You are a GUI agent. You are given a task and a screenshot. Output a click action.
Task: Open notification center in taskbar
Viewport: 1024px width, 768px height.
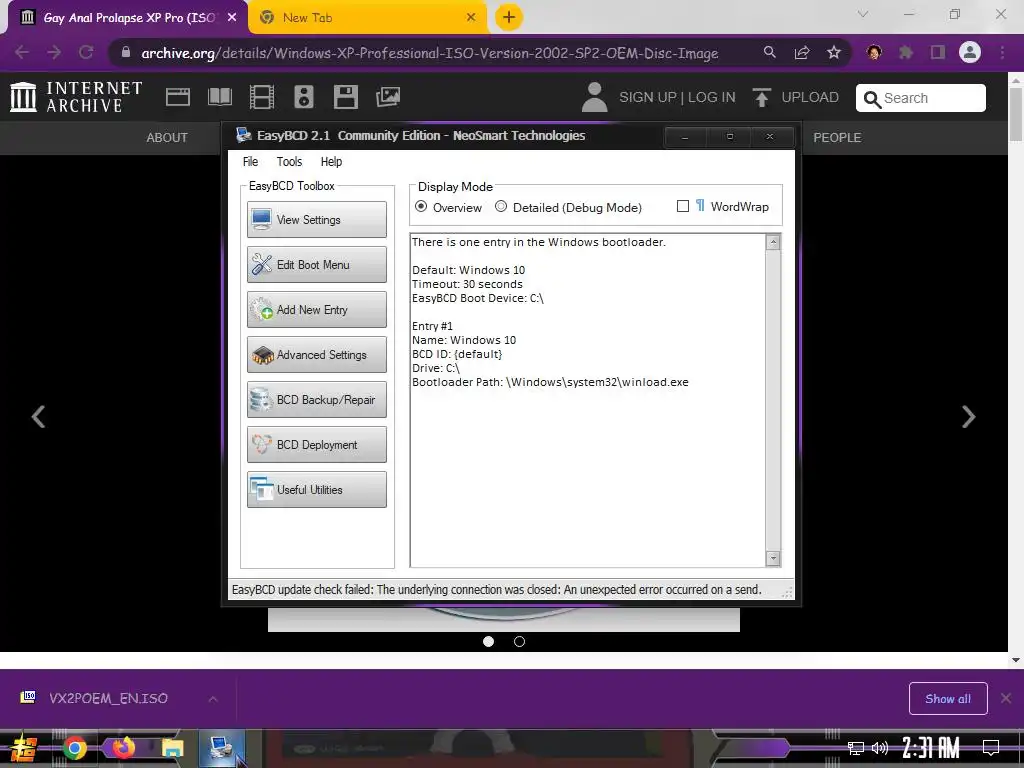point(991,748)
